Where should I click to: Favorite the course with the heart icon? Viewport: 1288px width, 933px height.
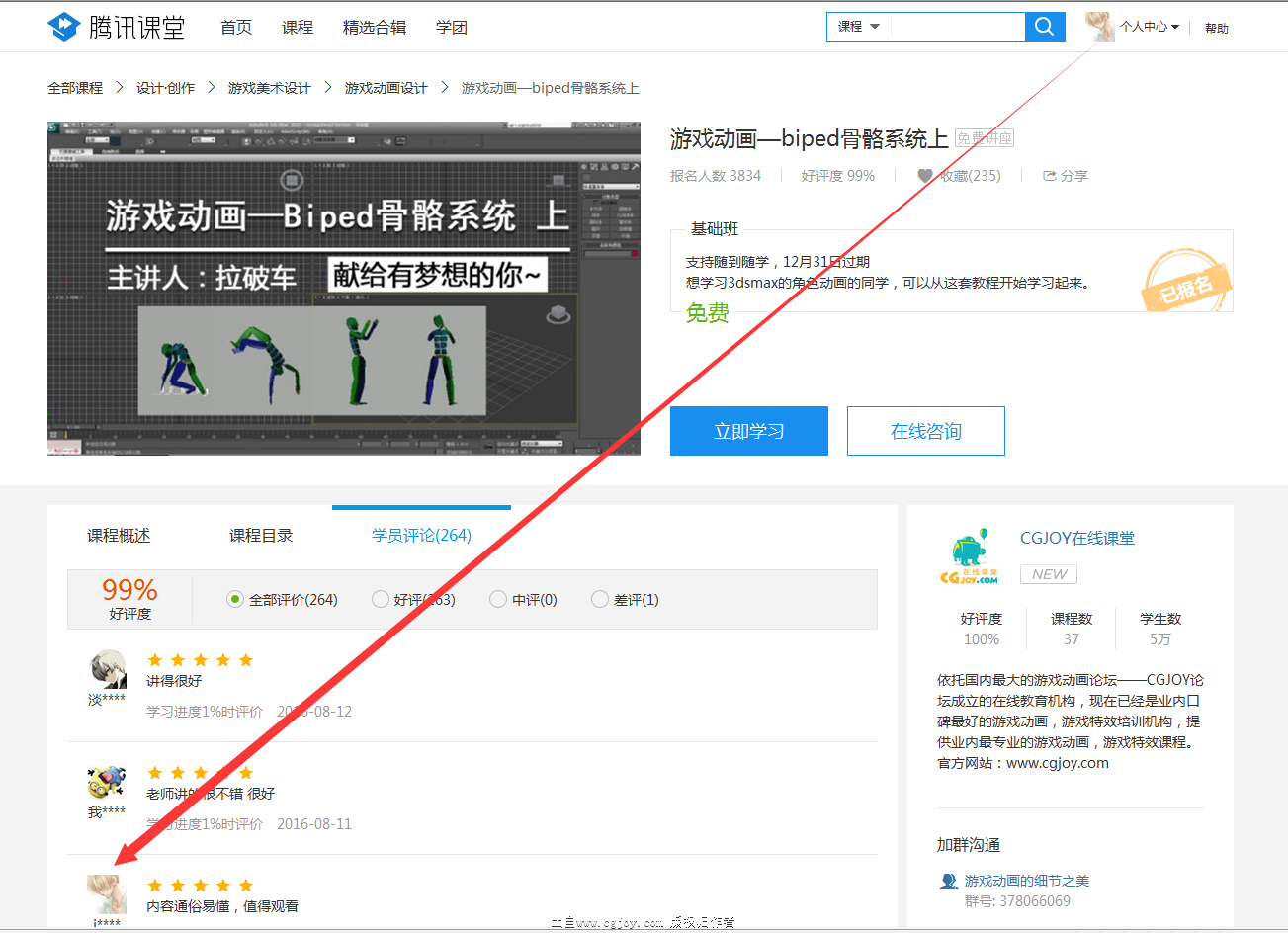pos(926,175)
